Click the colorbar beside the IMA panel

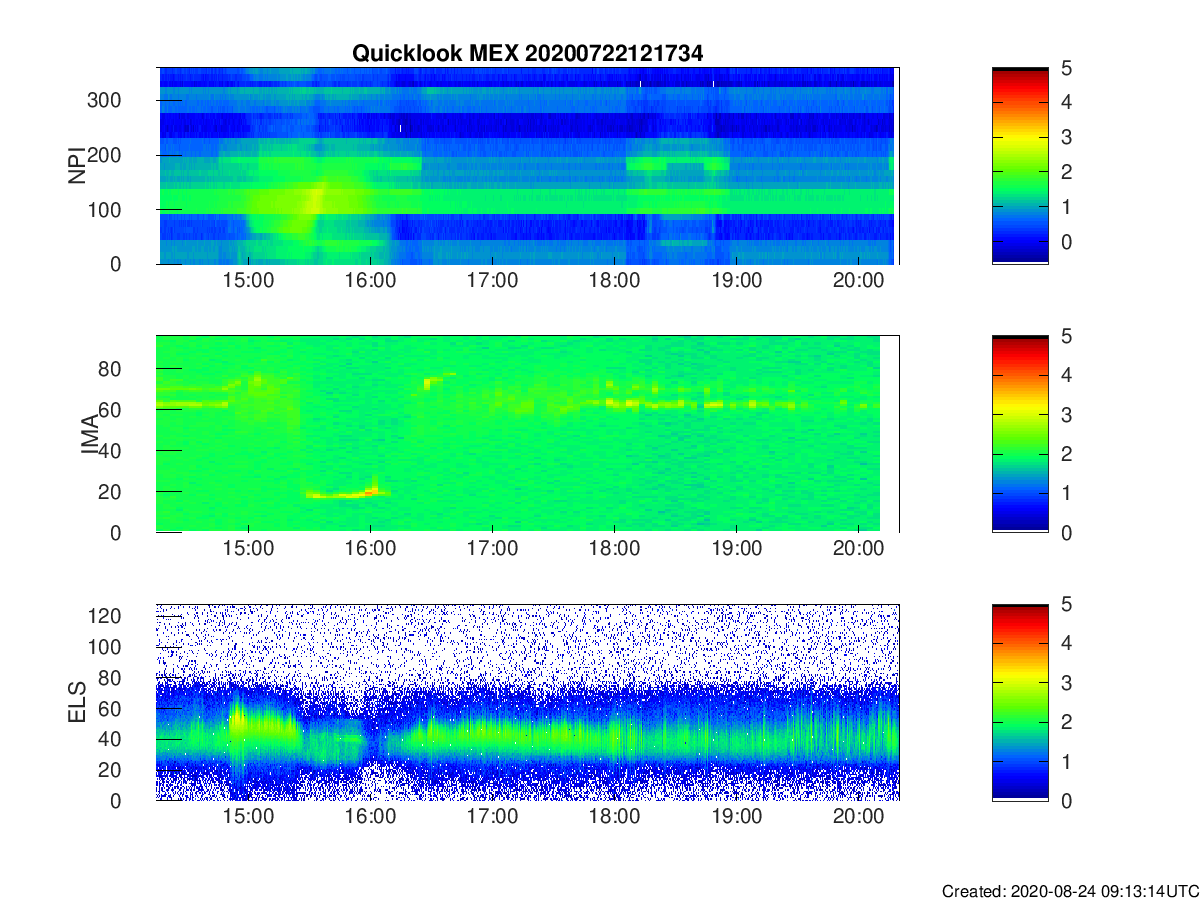[x=1020, y=434]
